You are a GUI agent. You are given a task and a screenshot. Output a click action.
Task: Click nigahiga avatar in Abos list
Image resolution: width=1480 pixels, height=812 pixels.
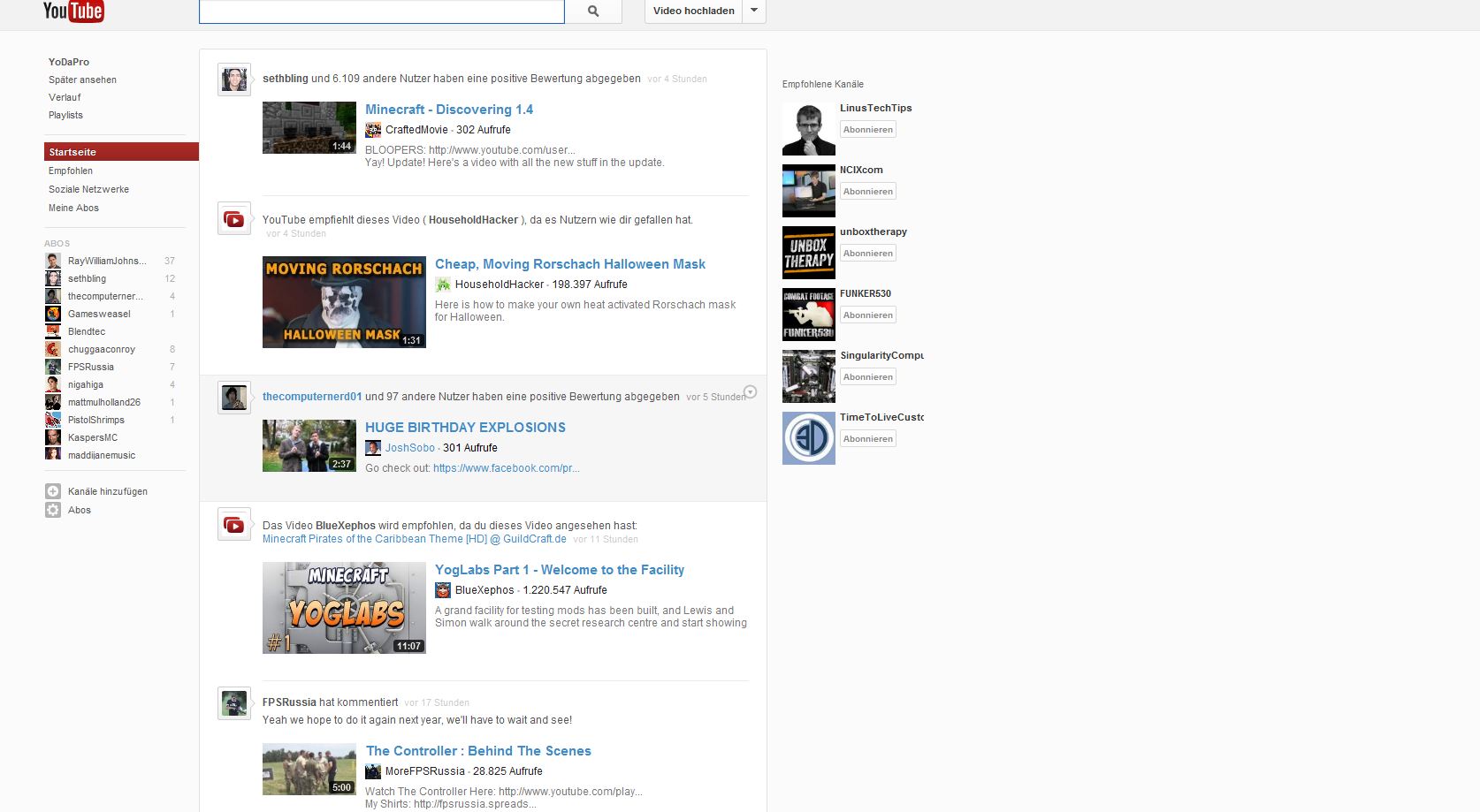tap(53, 384)
